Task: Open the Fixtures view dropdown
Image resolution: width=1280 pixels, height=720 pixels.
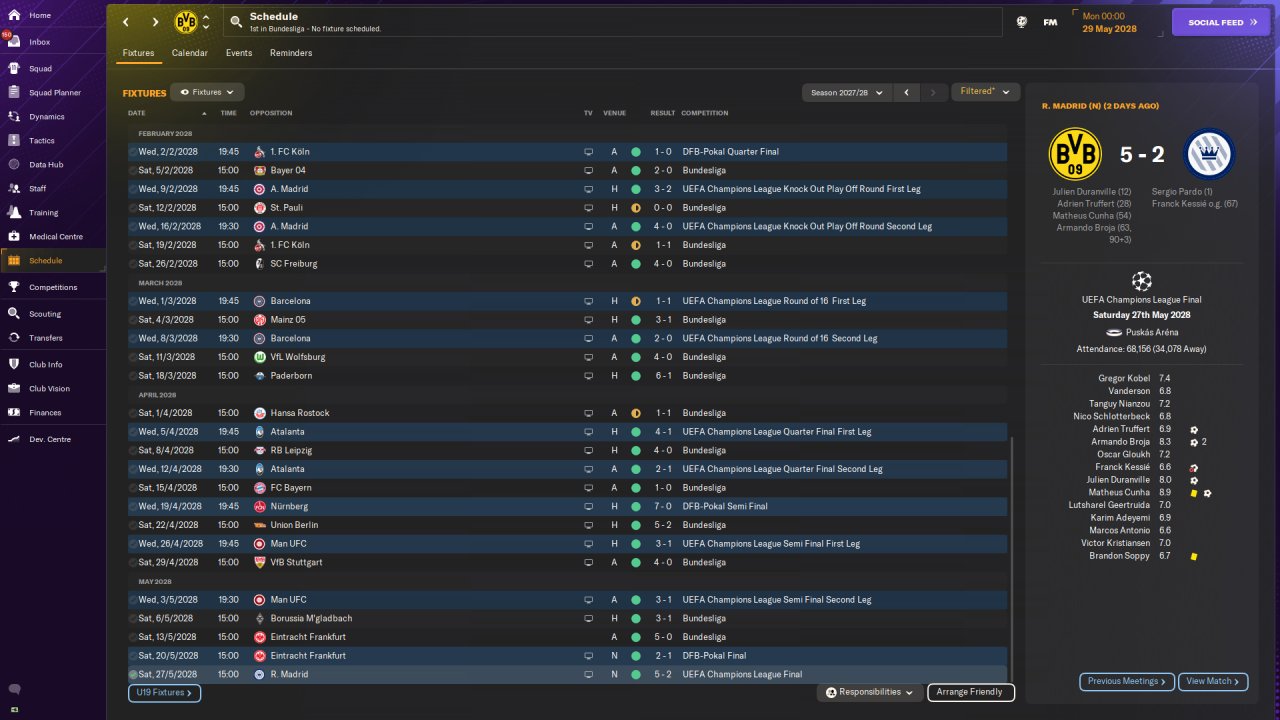Action: [207, 92]
